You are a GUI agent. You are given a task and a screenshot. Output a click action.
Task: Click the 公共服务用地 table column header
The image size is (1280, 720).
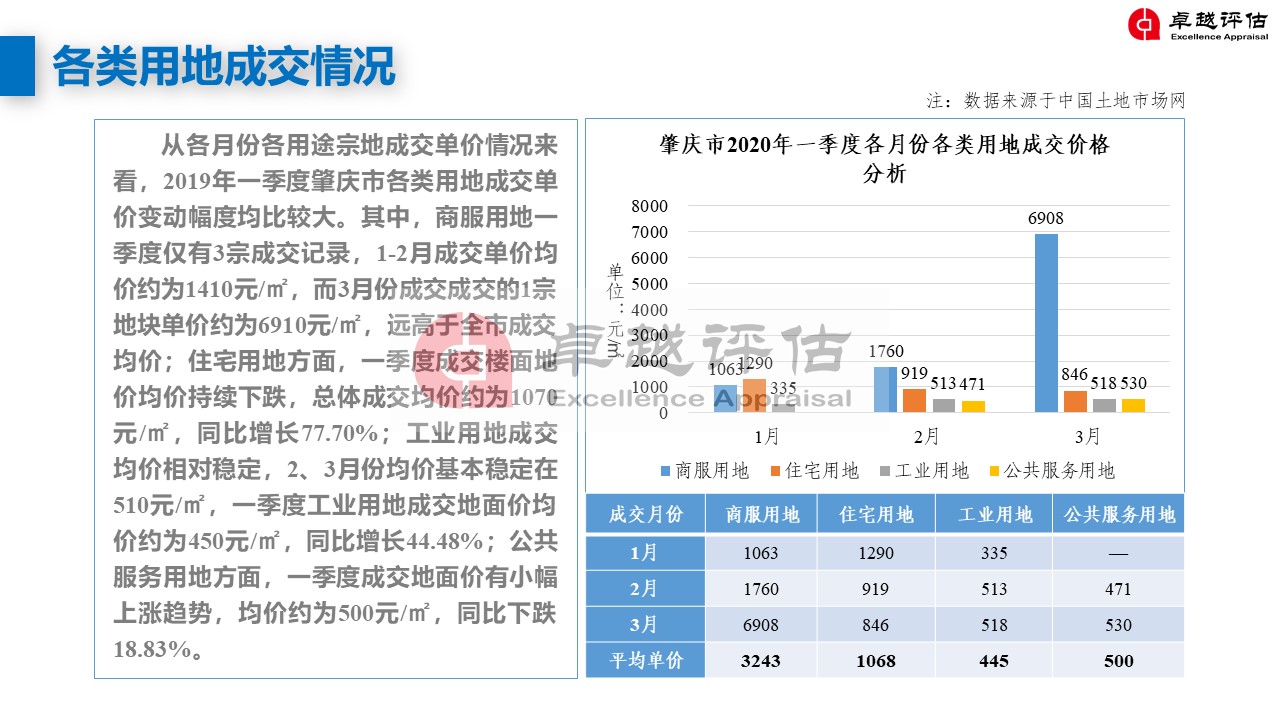point(1118,515)
